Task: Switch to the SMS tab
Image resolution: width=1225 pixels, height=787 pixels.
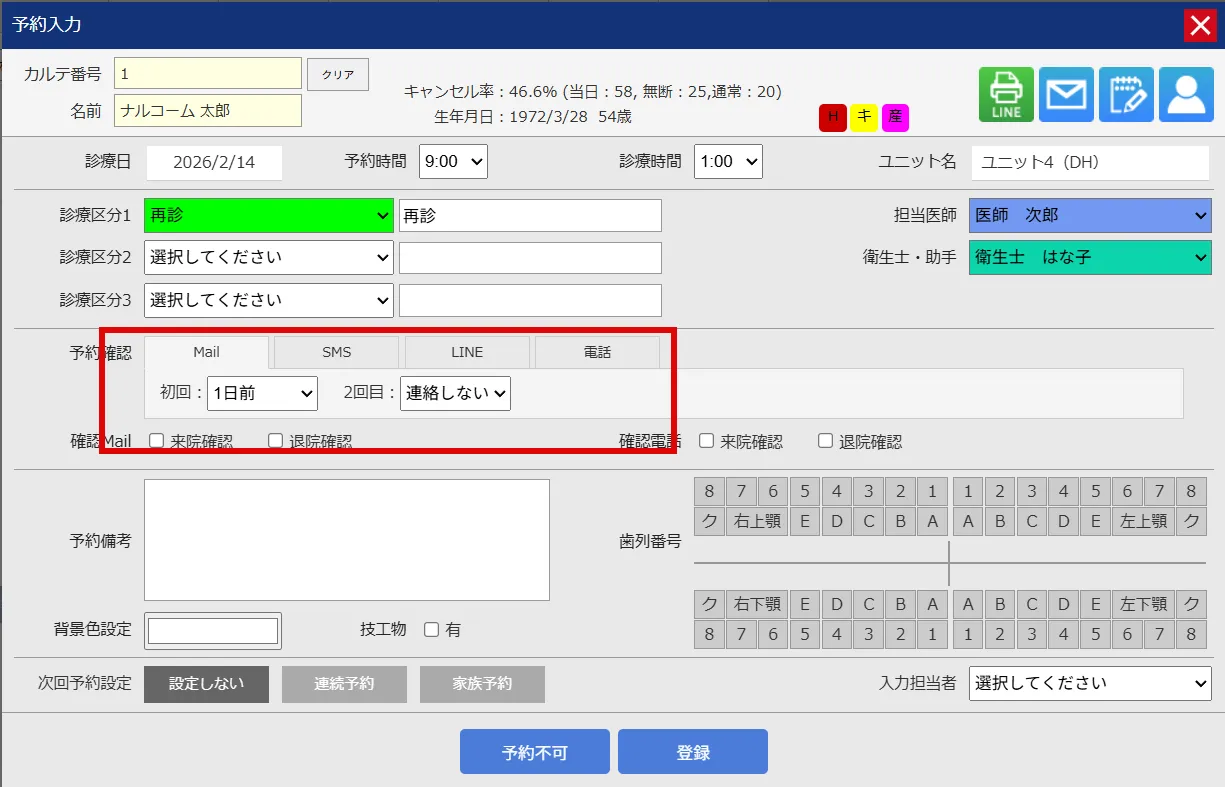Action: [x=336, y=352]
